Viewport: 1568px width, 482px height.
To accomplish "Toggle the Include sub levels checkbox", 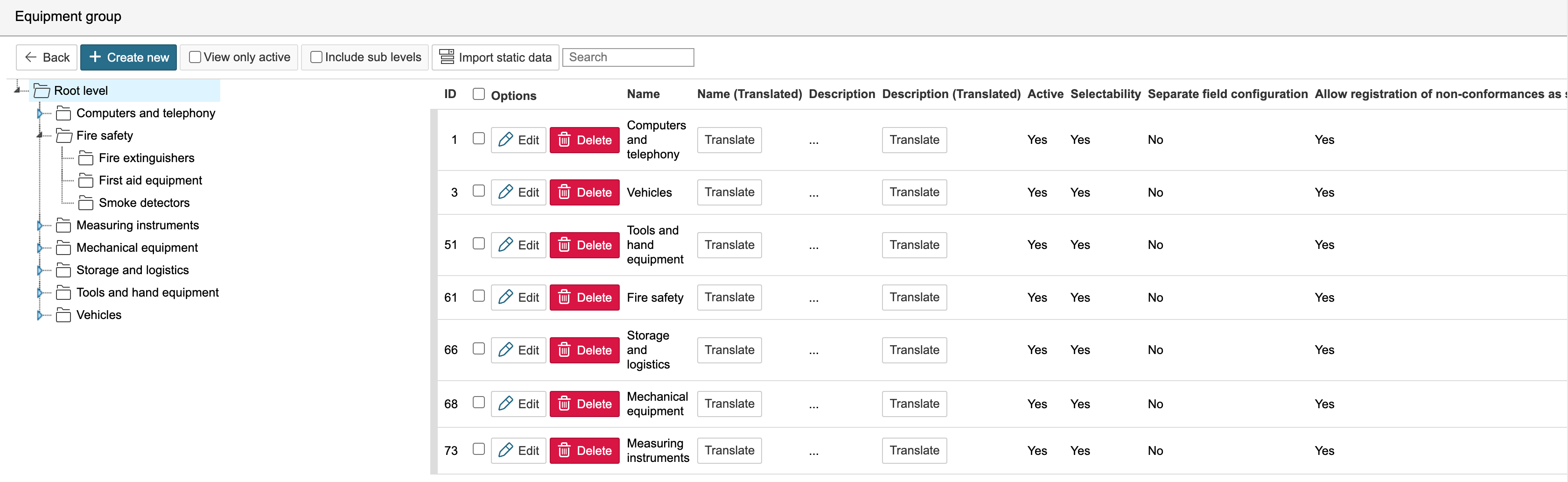I will click(x=316, y=57).
